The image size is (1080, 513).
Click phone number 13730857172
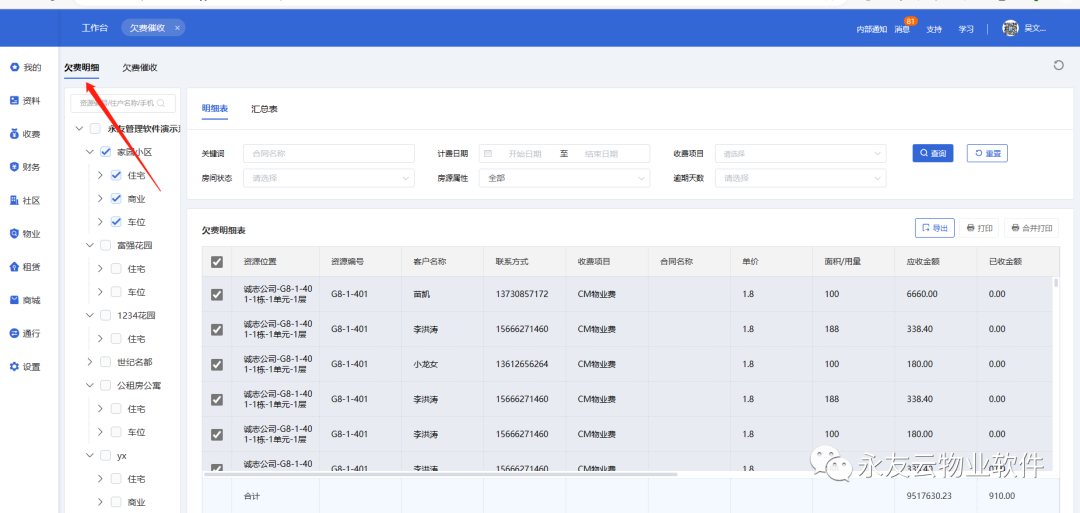[x=521, y=294]
